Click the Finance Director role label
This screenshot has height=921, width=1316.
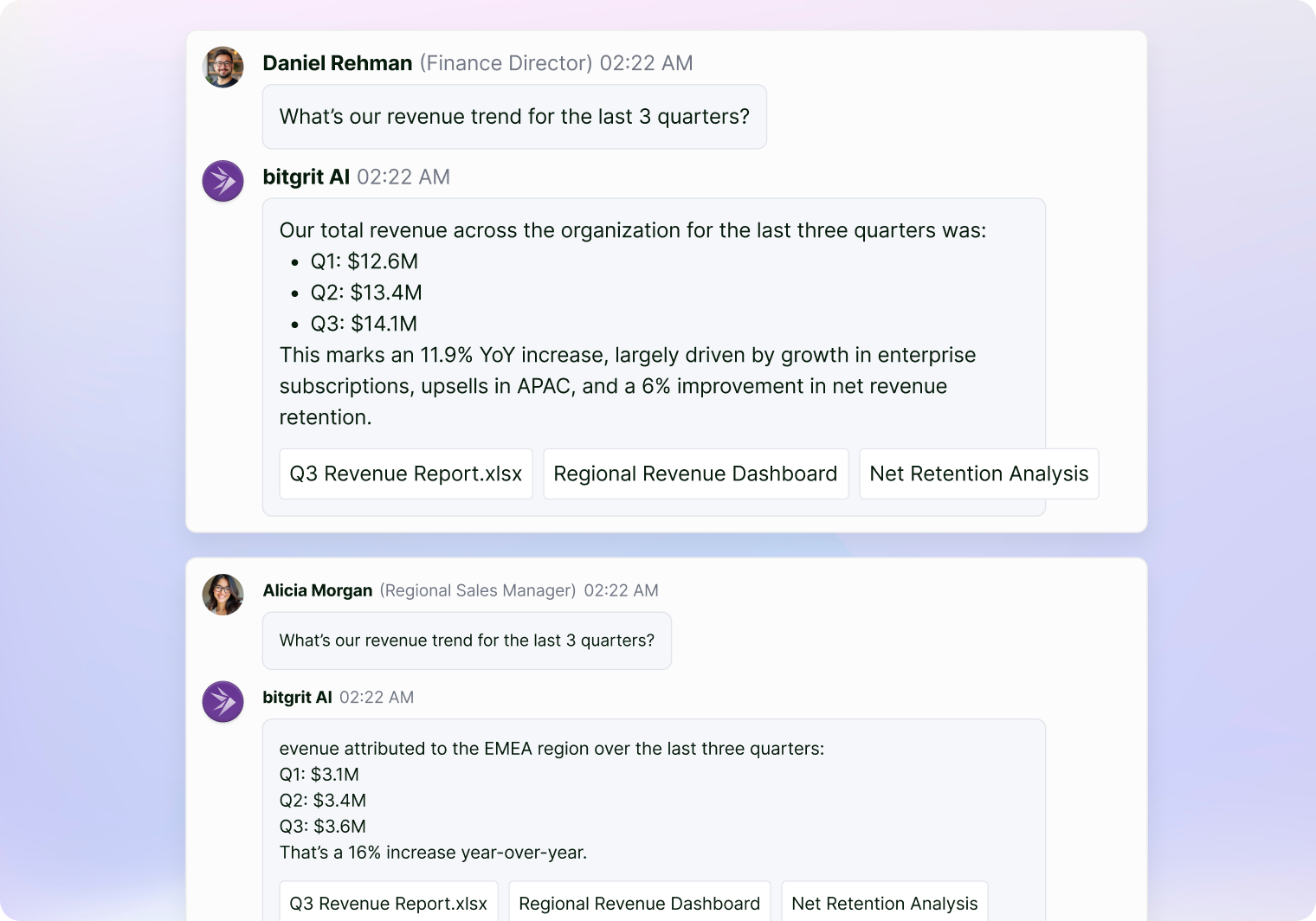506,63
